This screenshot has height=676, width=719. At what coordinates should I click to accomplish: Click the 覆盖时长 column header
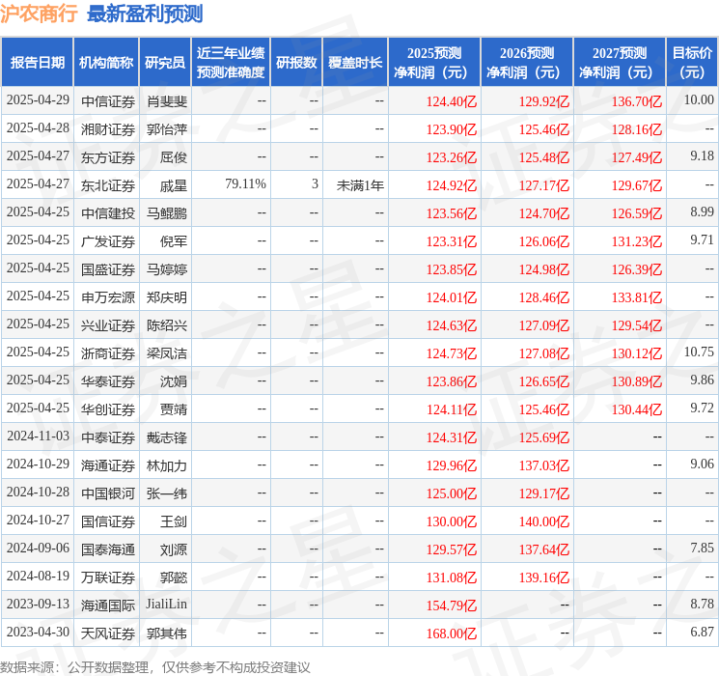tap(355, 62)
